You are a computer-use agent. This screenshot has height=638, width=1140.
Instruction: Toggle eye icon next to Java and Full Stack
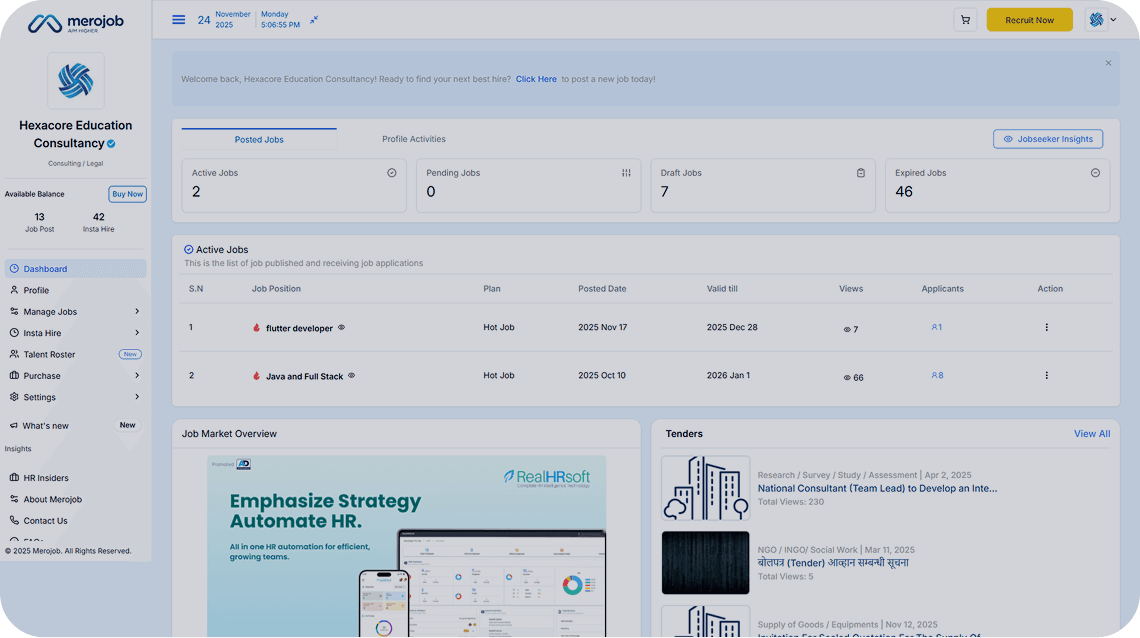351,376
